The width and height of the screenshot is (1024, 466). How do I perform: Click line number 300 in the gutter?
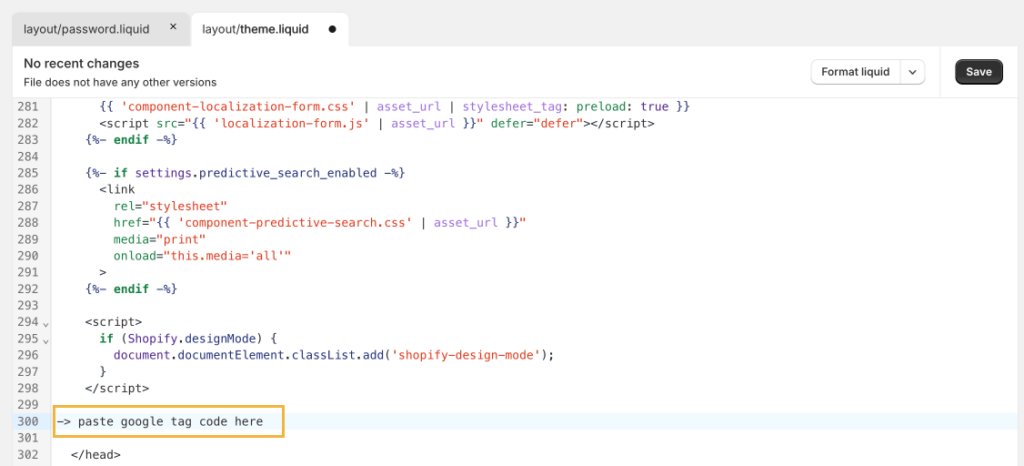(28, 422)
